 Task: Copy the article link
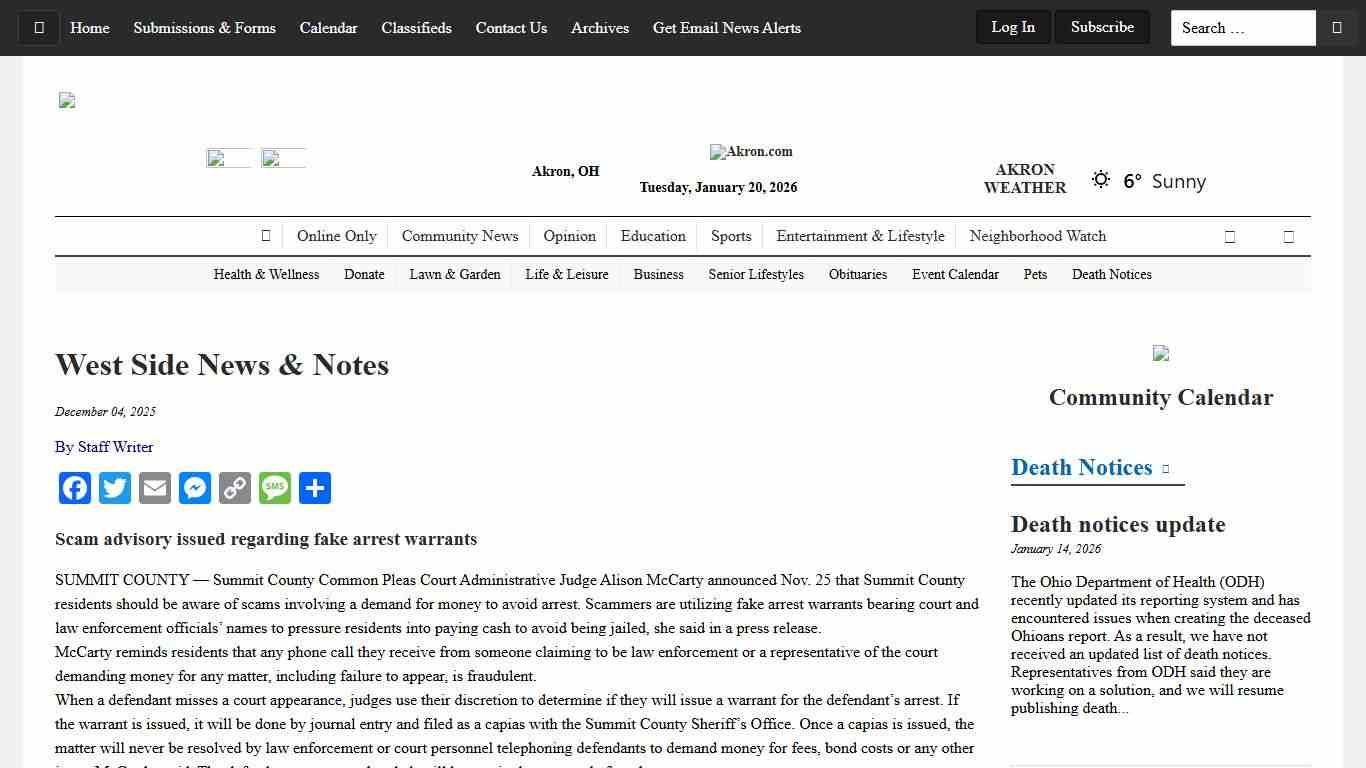click(235, 488)
